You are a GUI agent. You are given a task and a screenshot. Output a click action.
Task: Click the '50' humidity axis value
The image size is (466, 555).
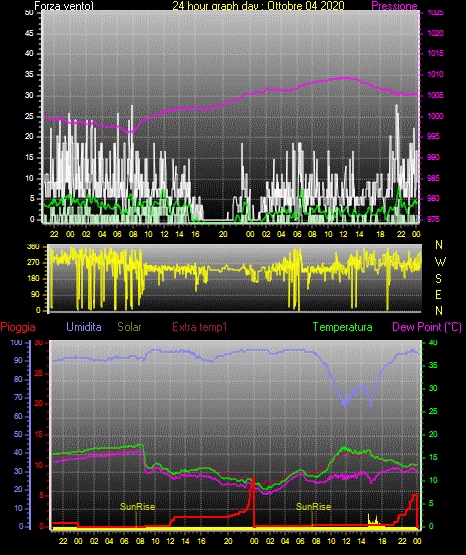pos(18,434)
